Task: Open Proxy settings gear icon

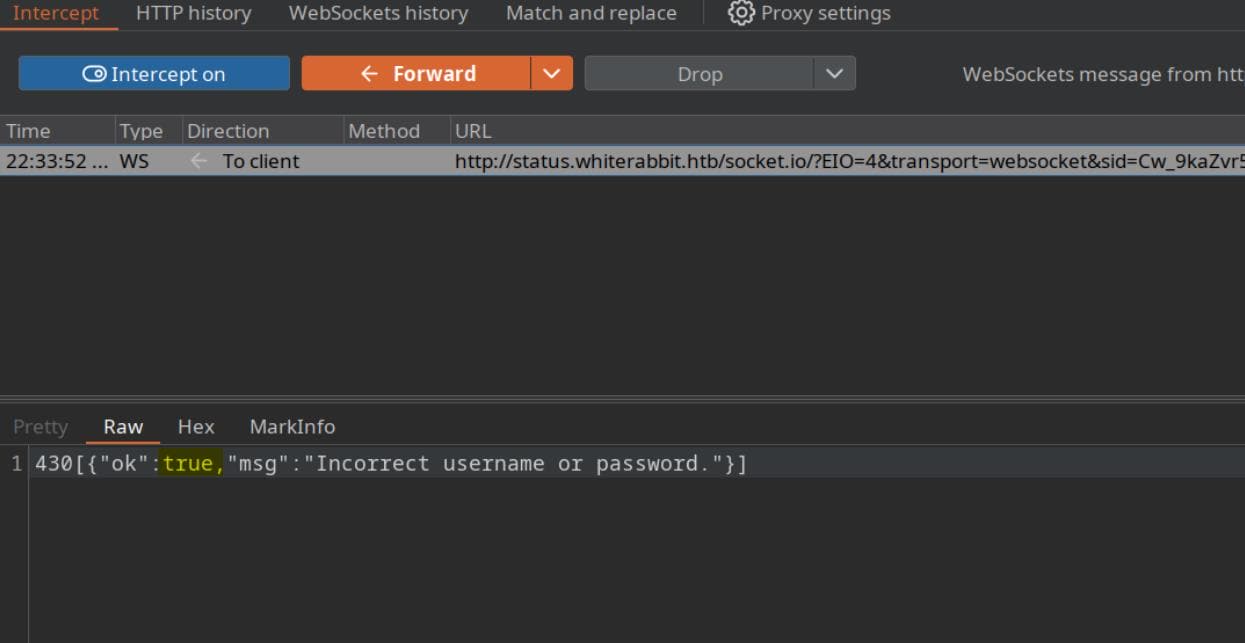Action: pos(741,13)
